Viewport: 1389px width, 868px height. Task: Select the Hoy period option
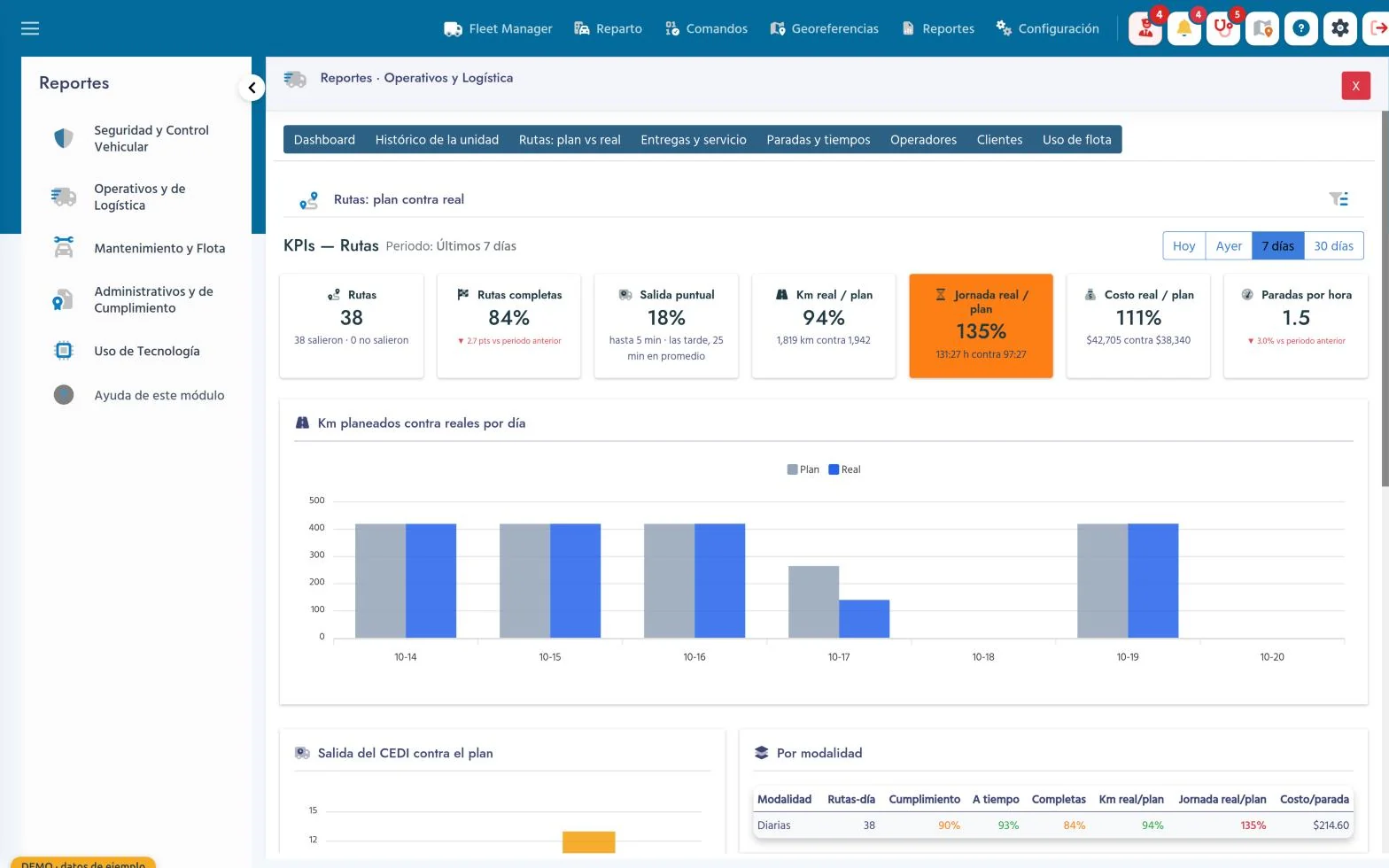1183,245
